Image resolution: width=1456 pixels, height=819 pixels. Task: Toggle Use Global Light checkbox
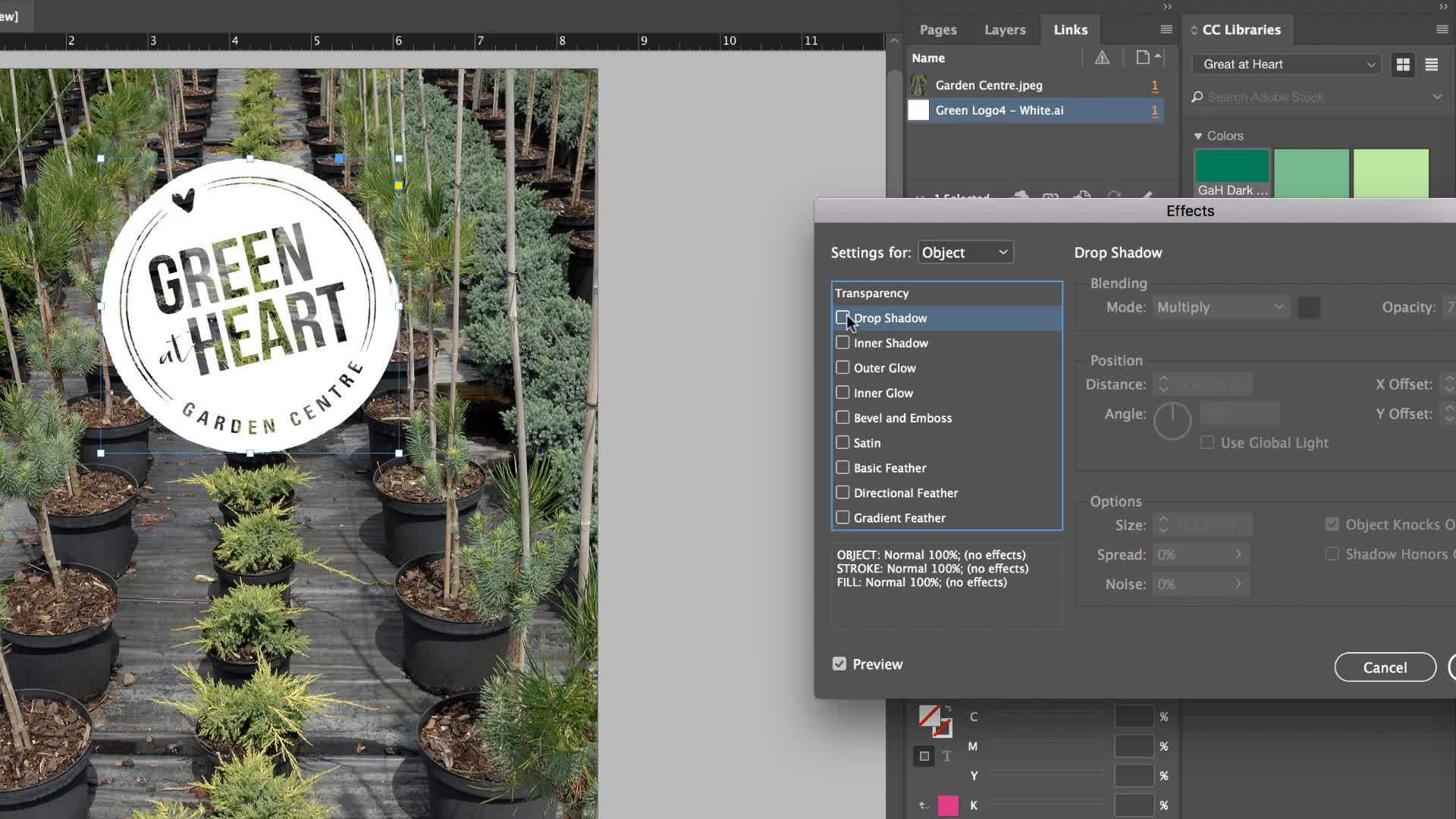pyautogui.click(x=1207, y=443)
